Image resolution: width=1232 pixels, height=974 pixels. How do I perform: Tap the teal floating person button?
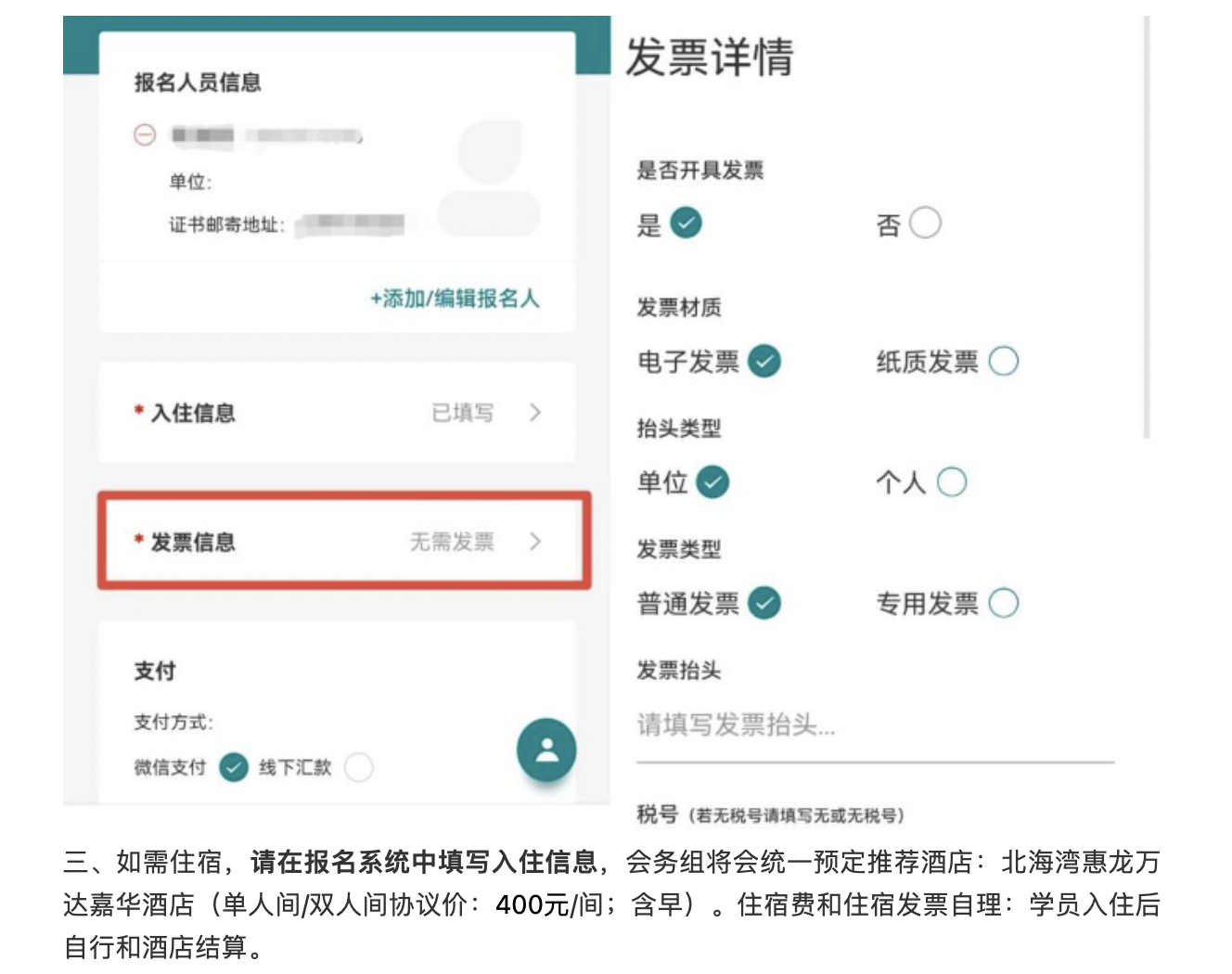(546, 750)
